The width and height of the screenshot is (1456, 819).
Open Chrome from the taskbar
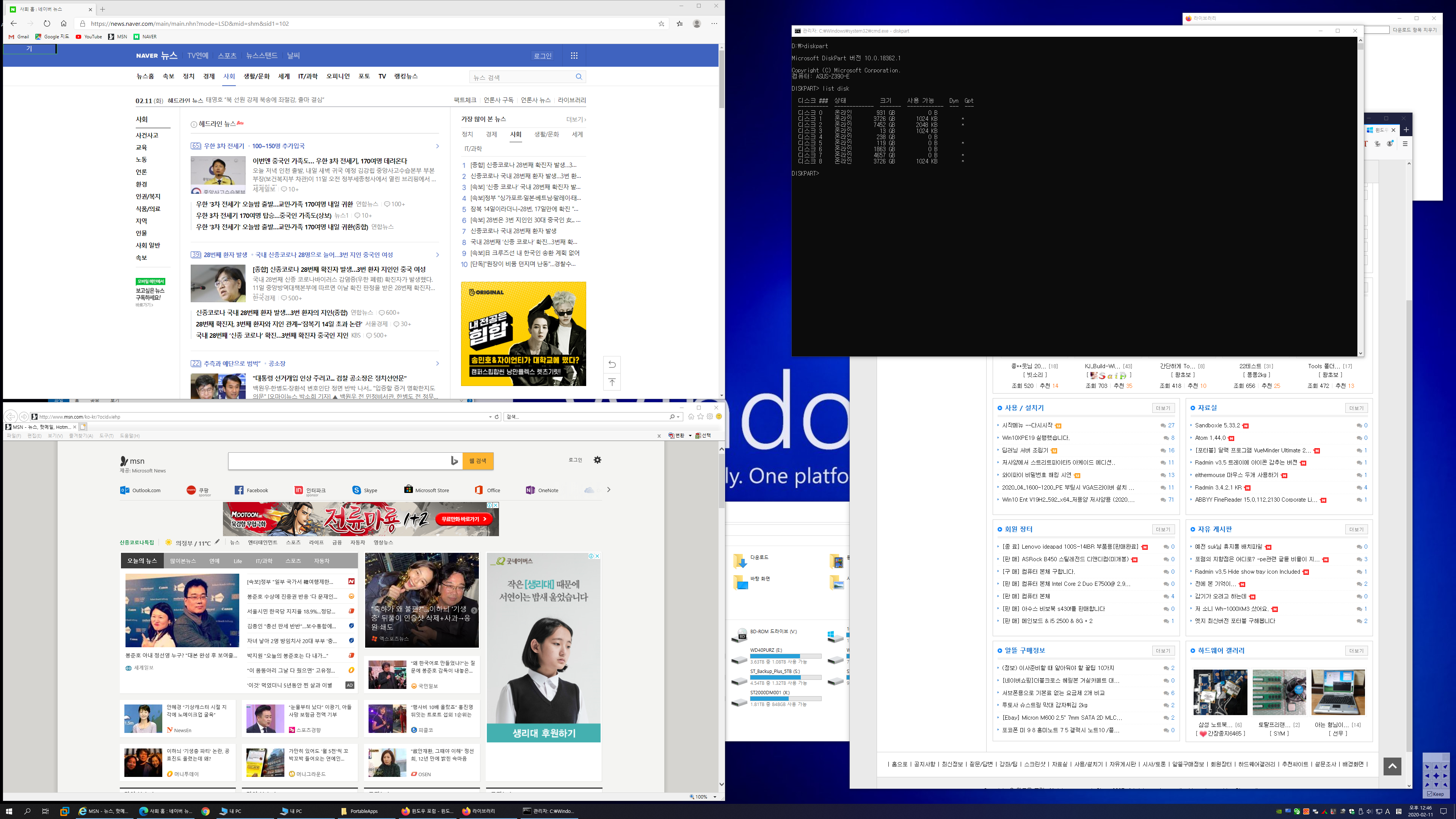coord(205,811)
